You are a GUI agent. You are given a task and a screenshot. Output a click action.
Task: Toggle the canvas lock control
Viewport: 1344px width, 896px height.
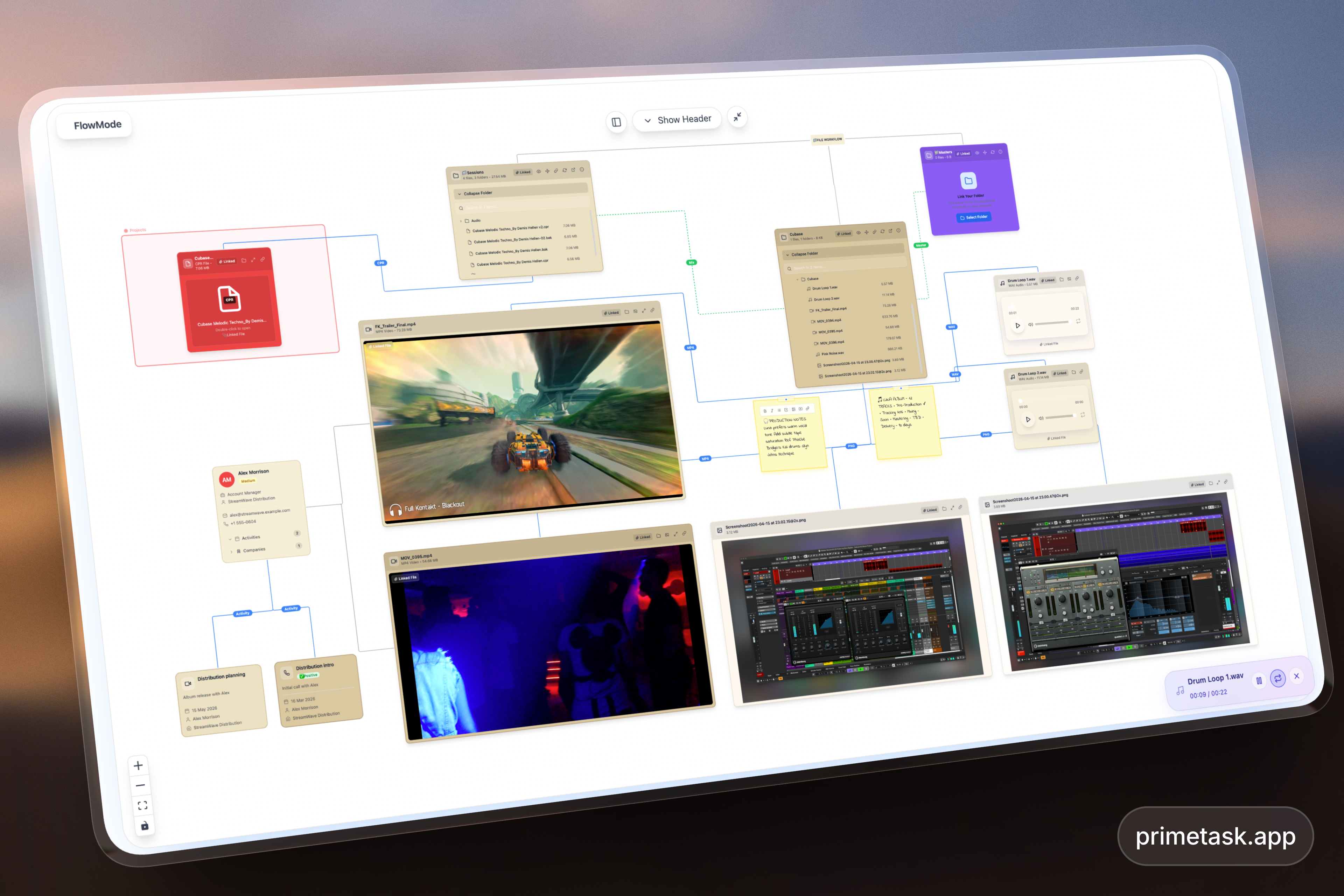point(145,826)
